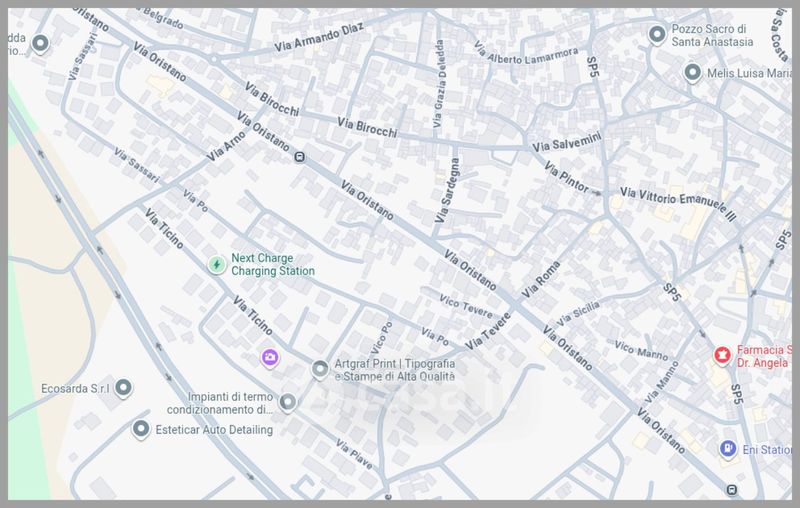Click the bus stop icon near Via Arno

click(x=299, y=155)
